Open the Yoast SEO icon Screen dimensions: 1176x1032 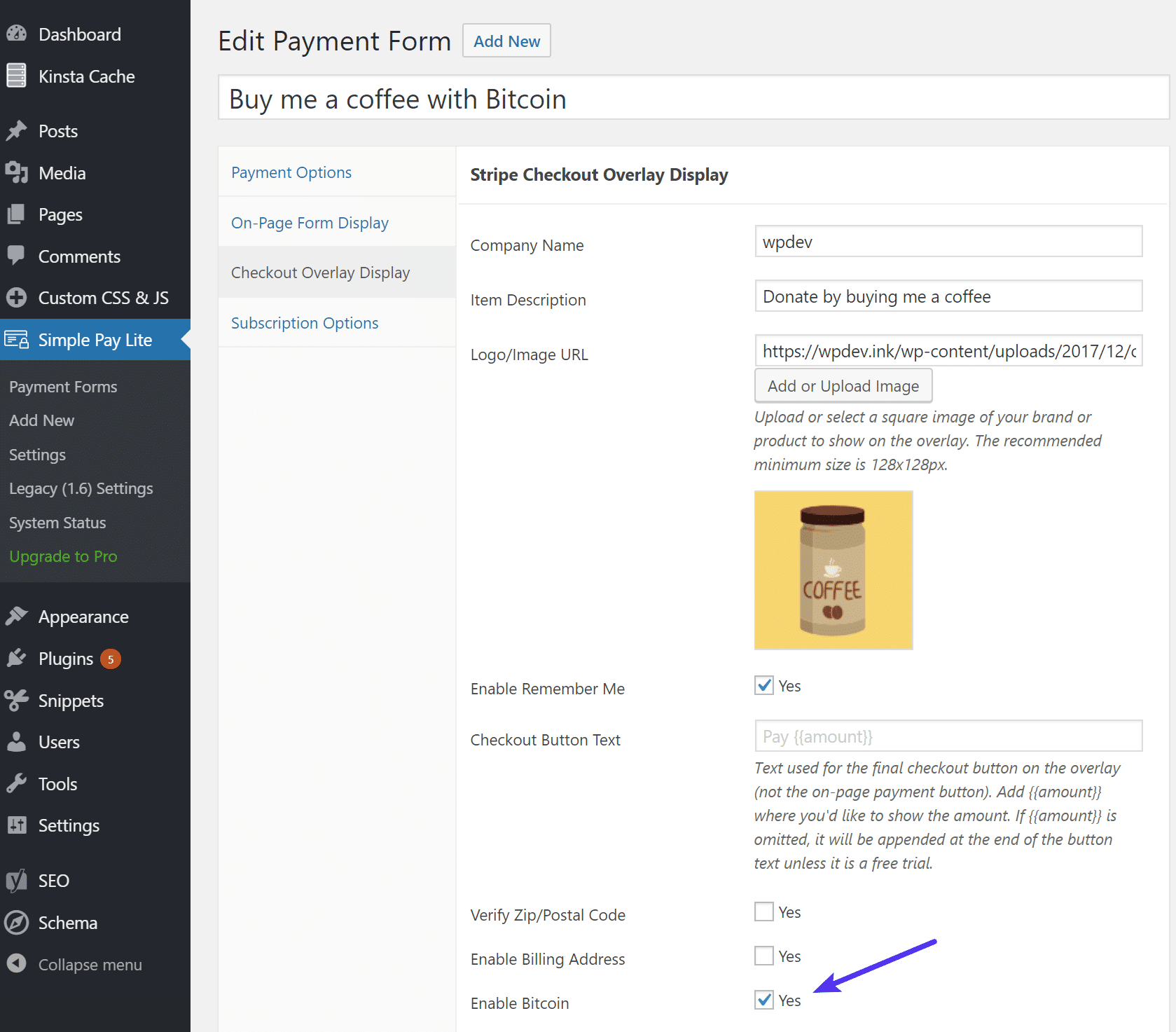click(18, 880)
